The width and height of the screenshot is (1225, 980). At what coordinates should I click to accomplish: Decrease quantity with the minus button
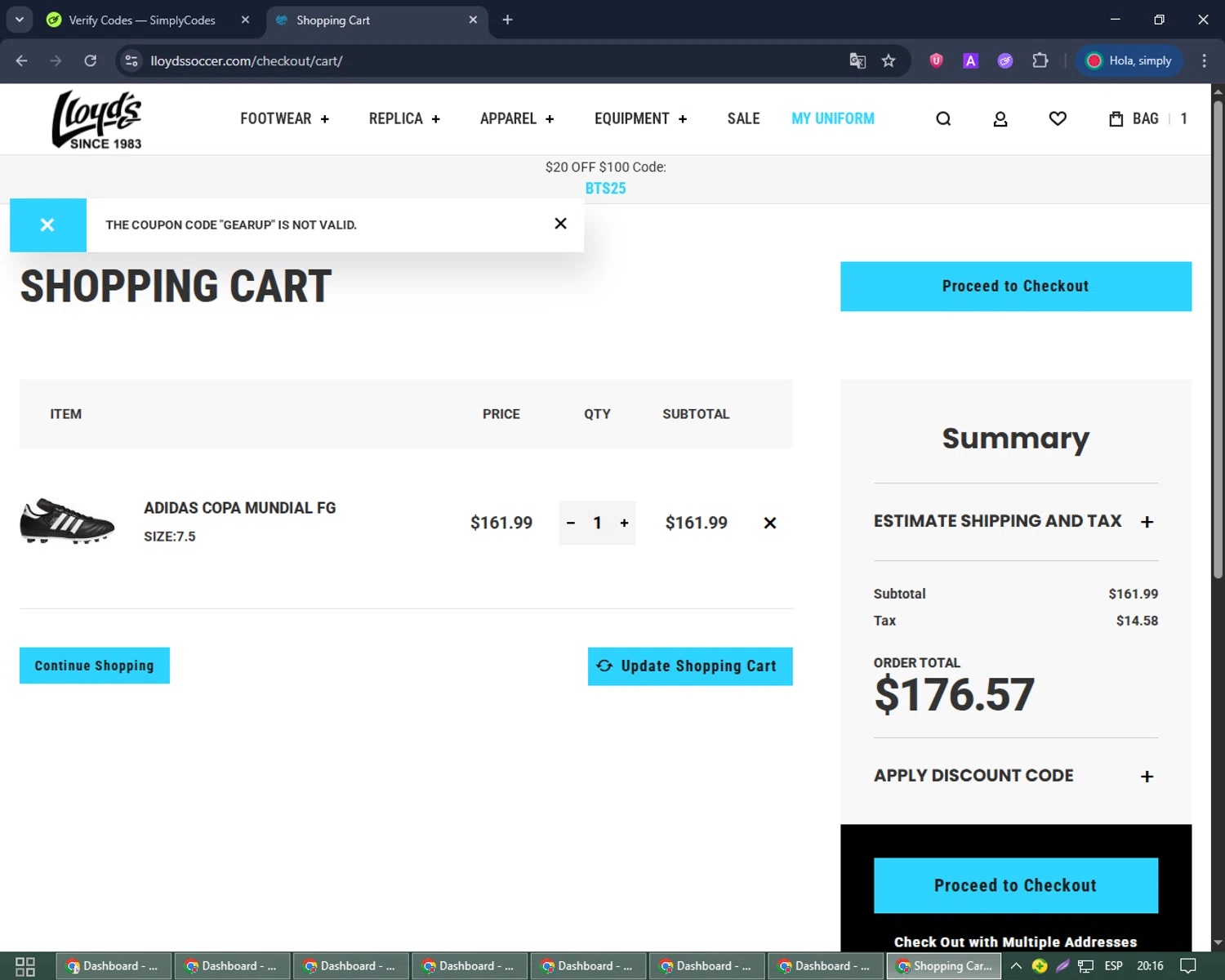click(571, 523)
